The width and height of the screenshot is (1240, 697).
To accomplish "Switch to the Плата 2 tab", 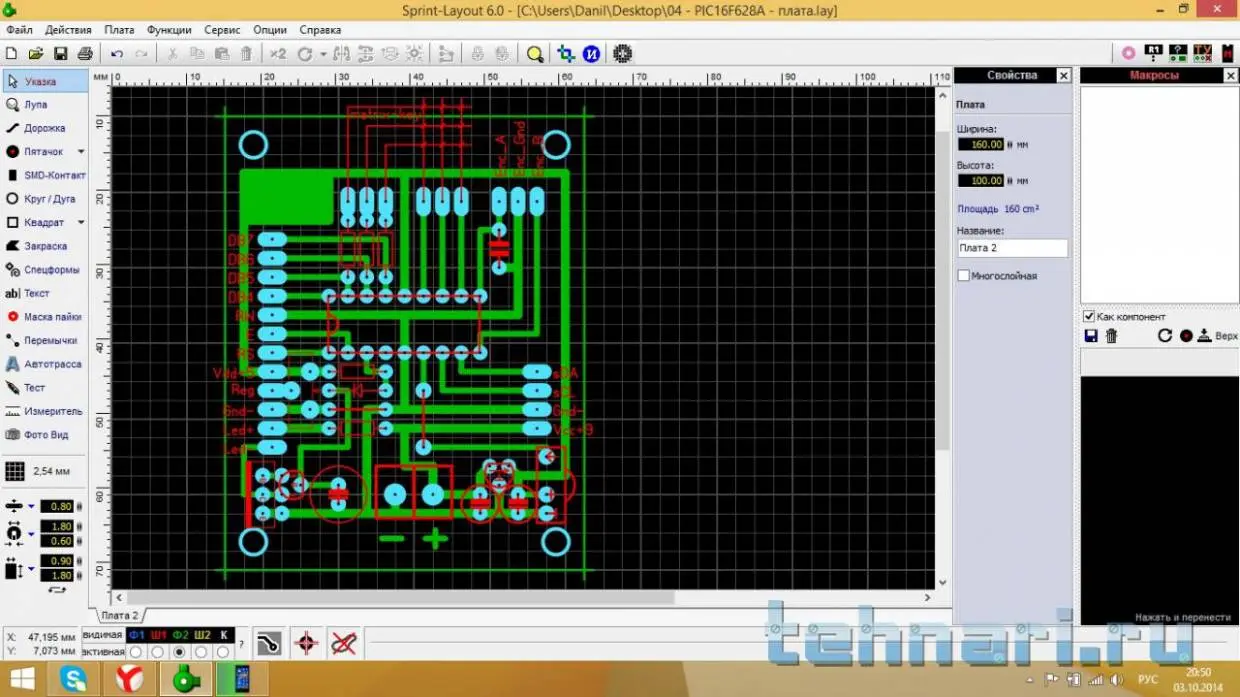I will point(120,615).
